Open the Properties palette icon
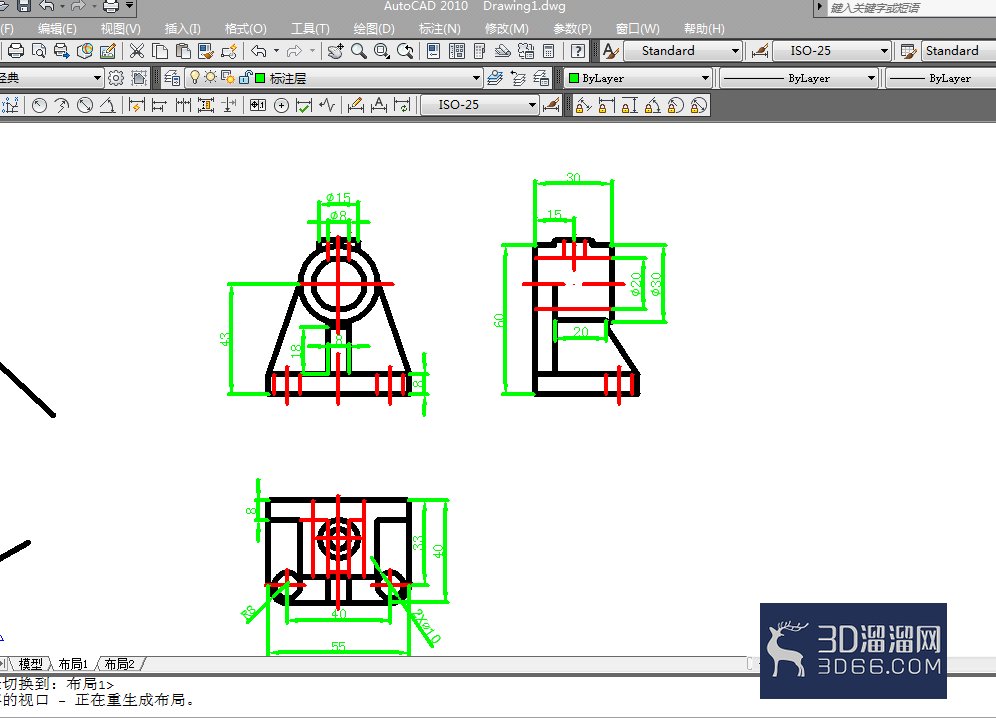 coord(433,51)
